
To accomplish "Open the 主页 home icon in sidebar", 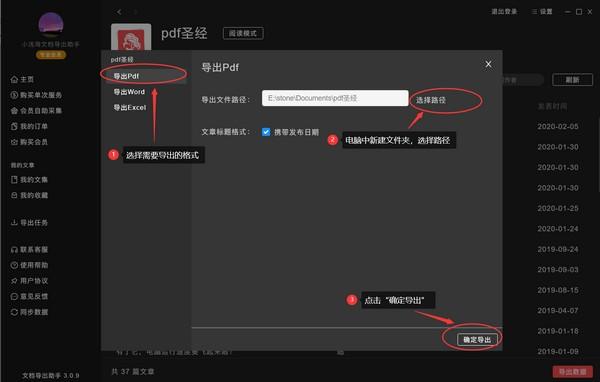I will tap(15, 79).
